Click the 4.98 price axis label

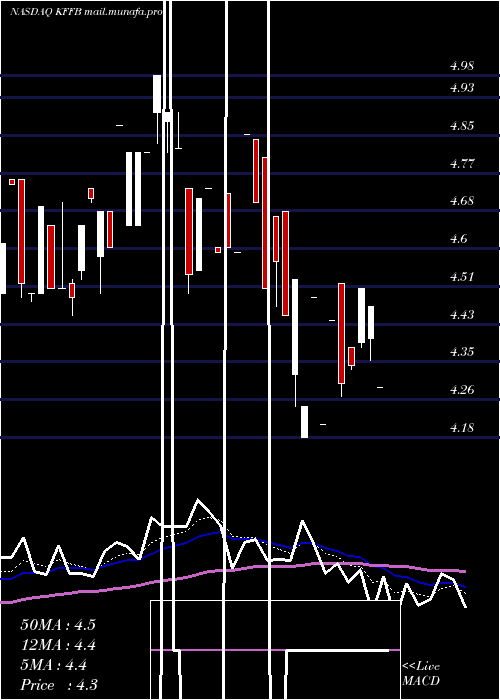point(462,66)
